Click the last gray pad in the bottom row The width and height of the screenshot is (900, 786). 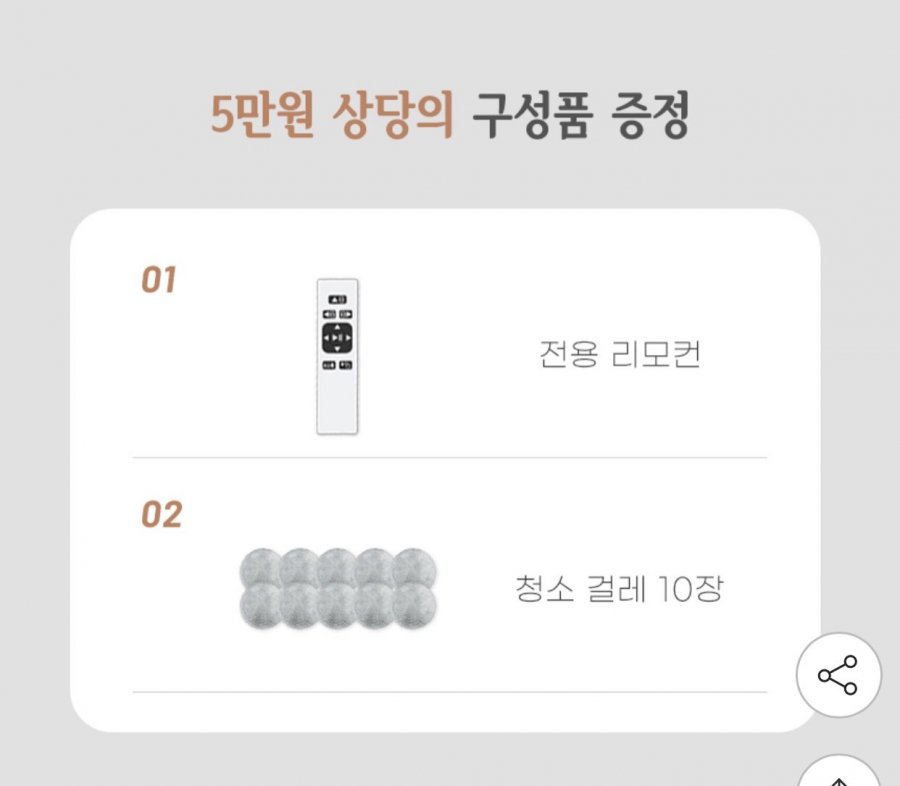[414, 607]
